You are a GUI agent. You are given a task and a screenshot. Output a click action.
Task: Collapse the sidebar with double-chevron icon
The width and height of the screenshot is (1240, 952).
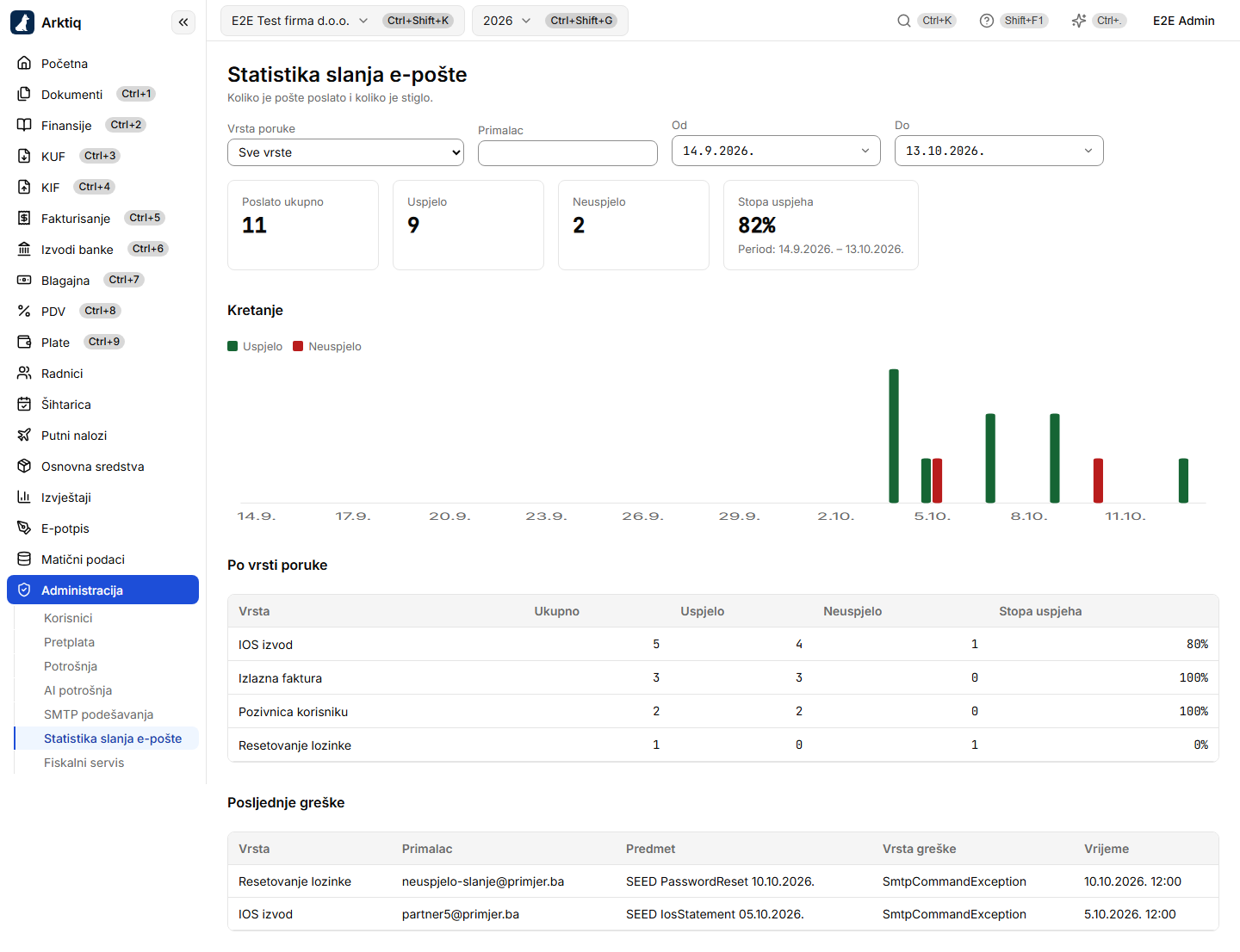pyautogui.click(x=183, y=22)
